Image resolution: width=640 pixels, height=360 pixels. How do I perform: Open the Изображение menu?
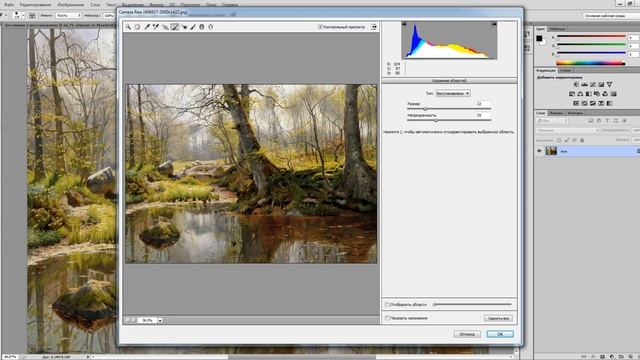pos(71,4)
